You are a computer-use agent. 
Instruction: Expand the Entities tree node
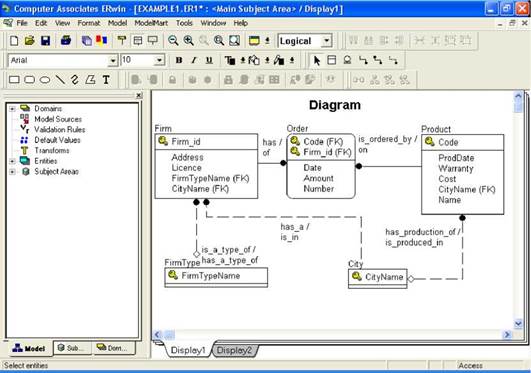(13, 161)
